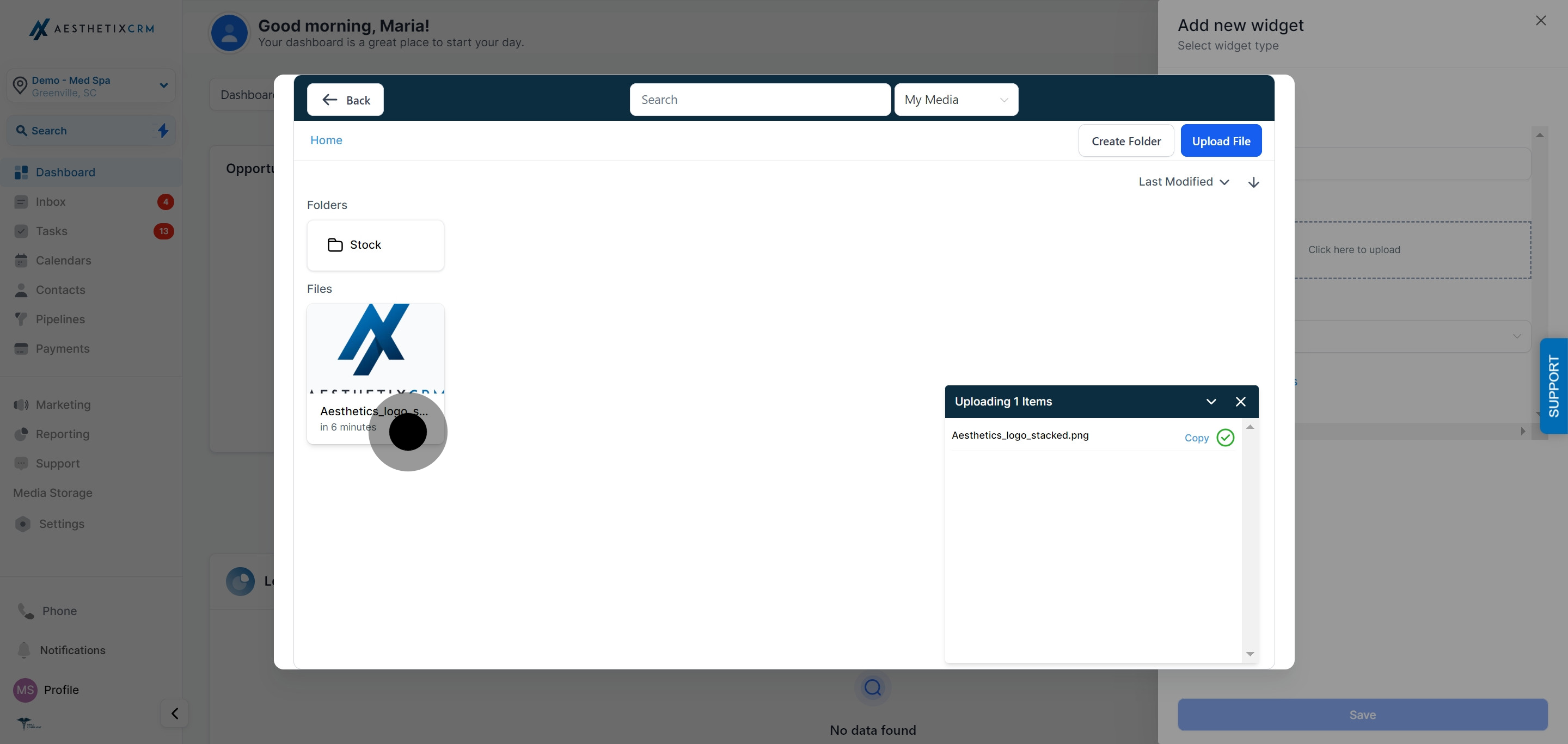Minimize the Uploading 1 Items panel
Image resolution: width=1568 pixels, height=744 pixels.
click(1211, 402)
